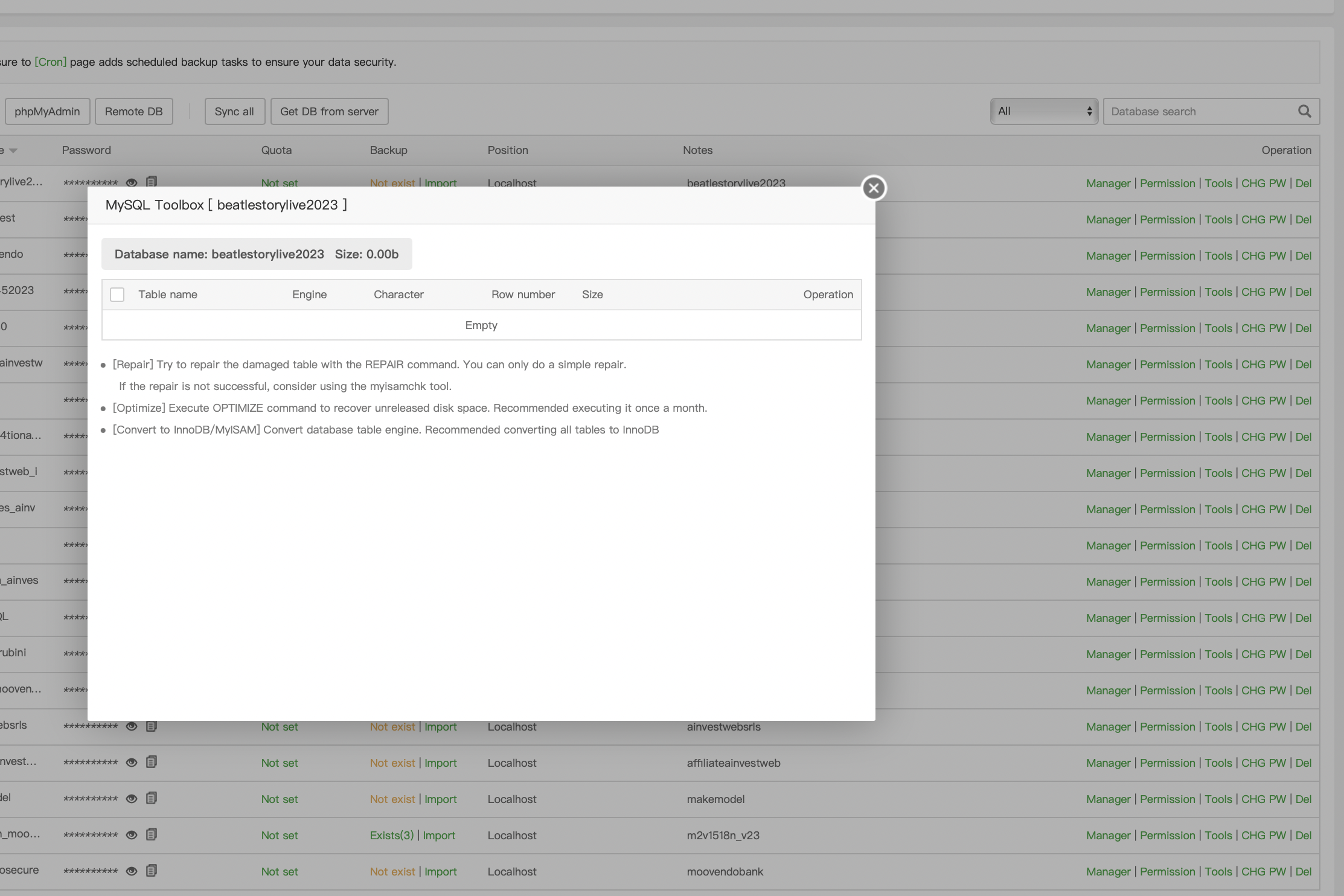1344x896 pixels.
Task: Copy password in beatlestorylive2023 row
Action: pos(152,182)
